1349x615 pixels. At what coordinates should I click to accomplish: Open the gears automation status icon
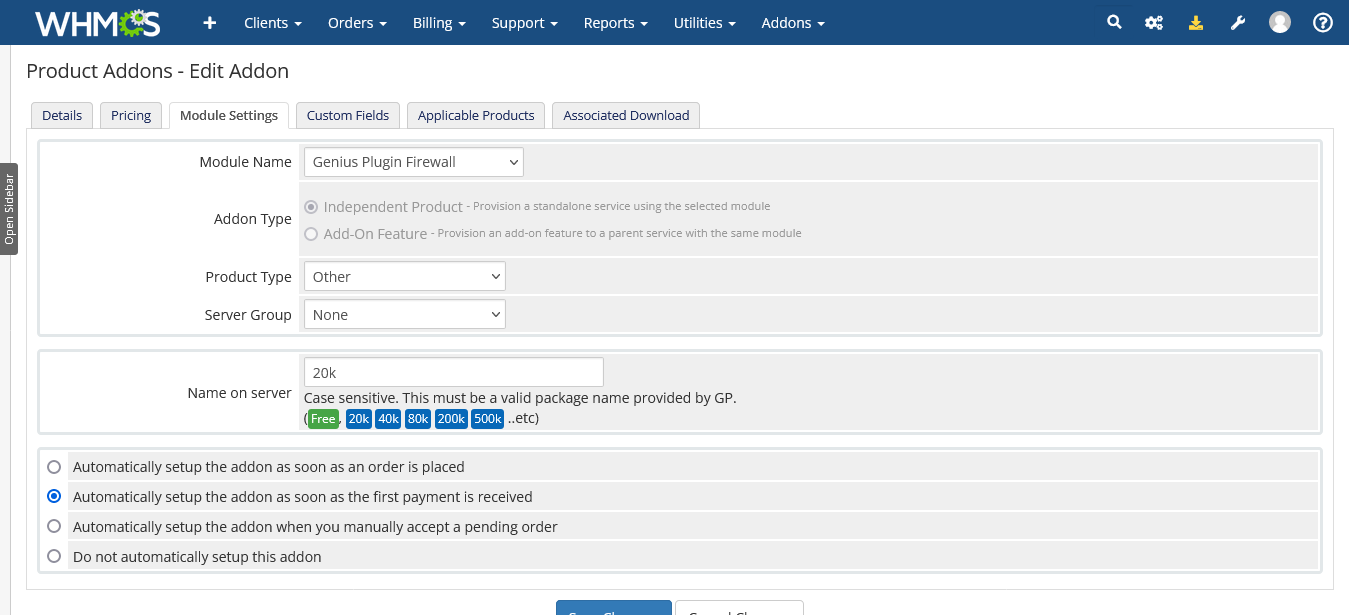[1154, 22]
